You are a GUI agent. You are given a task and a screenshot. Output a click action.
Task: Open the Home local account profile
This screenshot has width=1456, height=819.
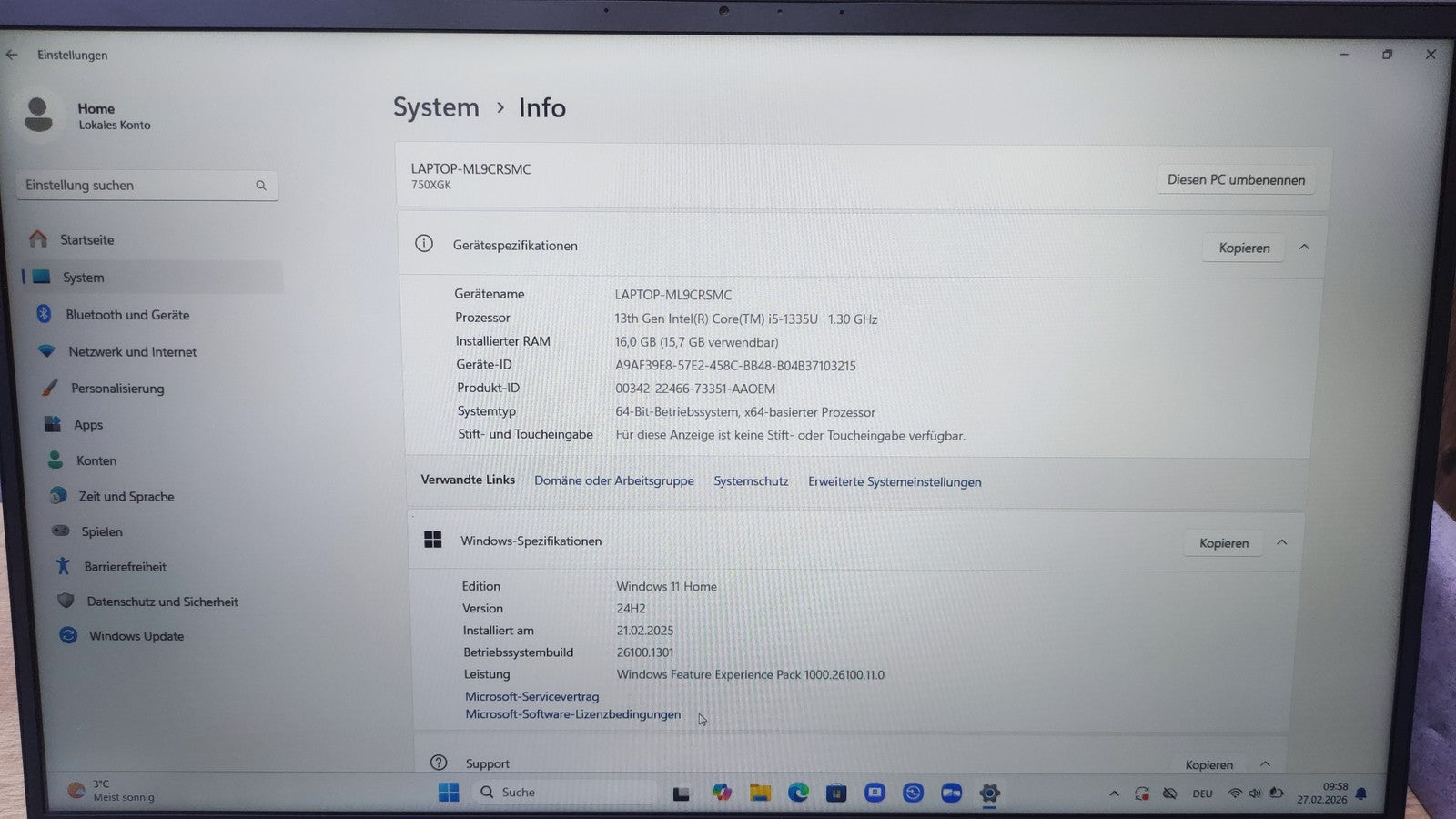coord(89,116)
